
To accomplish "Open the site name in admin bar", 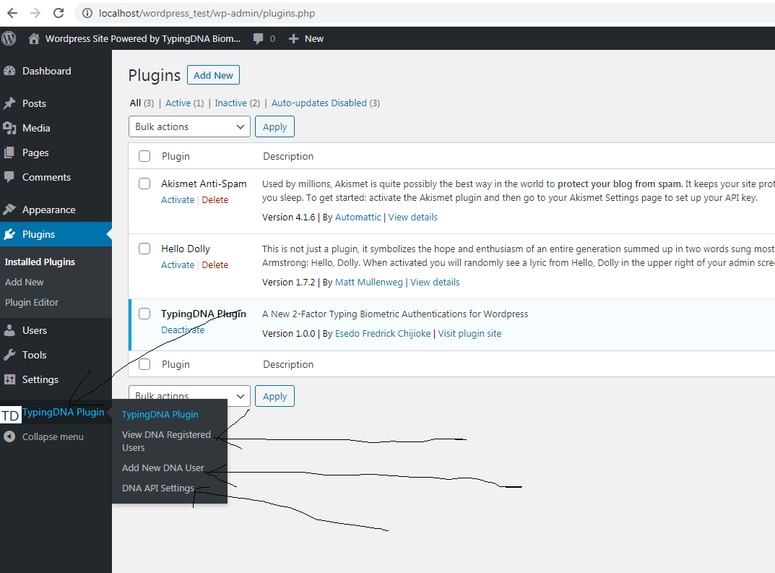I will click(x=143, y=39).
